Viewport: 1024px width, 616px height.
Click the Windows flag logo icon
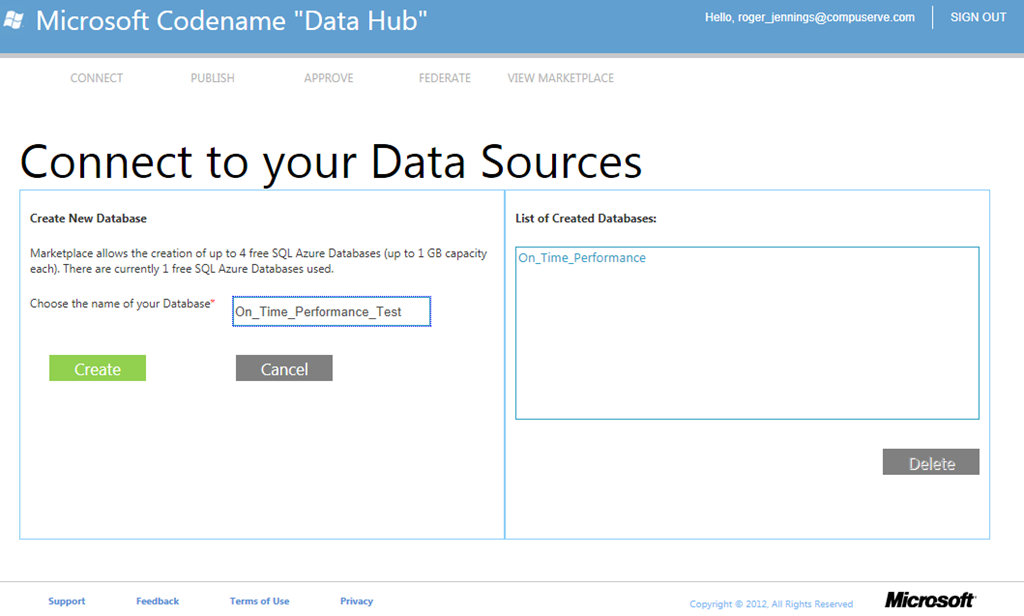14,20
